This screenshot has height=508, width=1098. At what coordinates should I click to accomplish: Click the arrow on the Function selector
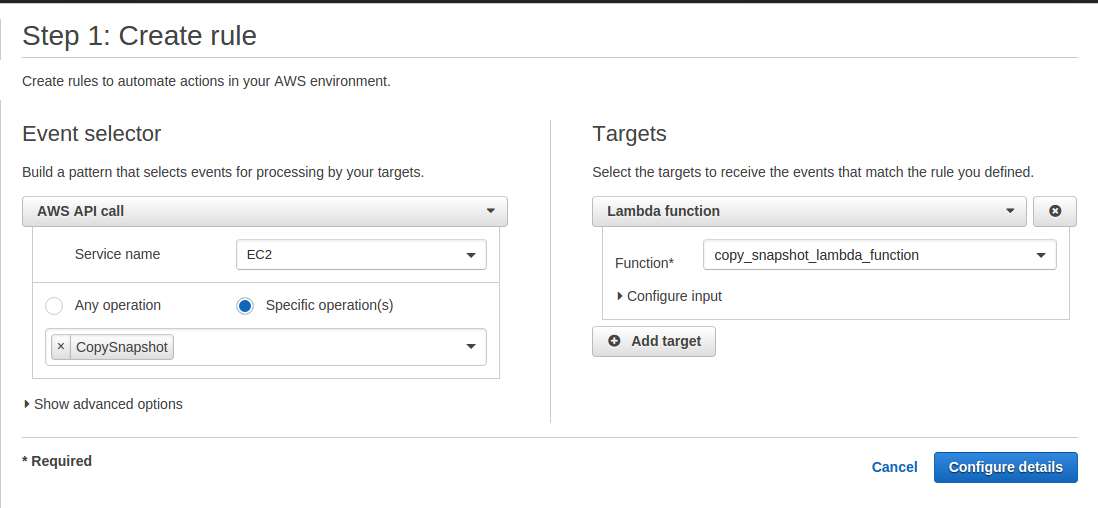point(1040,255)
